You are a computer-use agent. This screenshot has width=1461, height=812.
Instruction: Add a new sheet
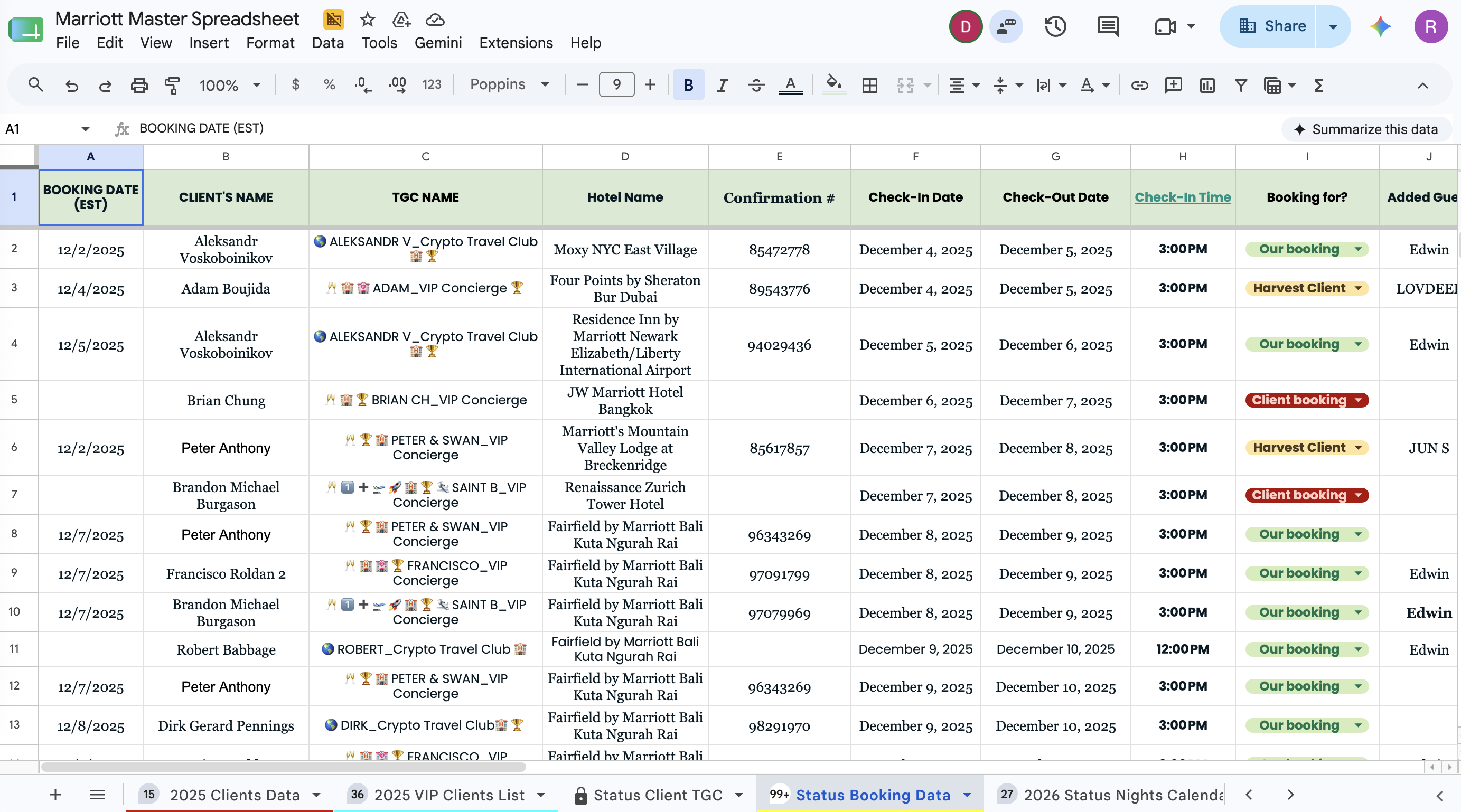(x=55, y=795)
